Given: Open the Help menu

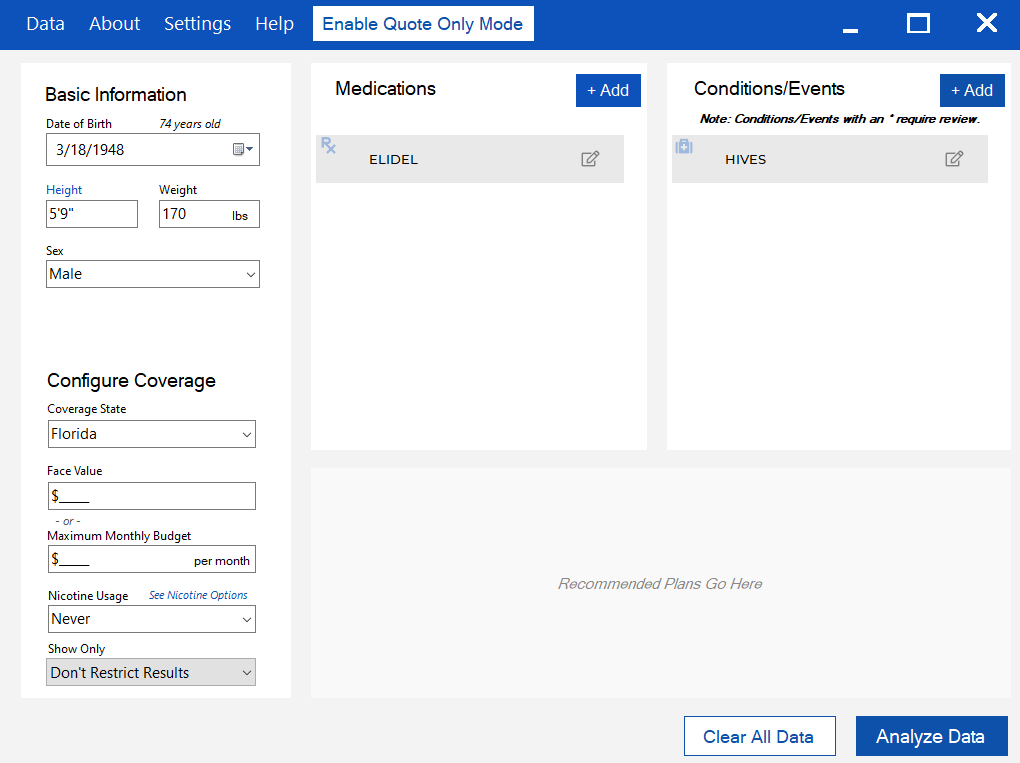Looking at the screenshot, I should 274,24.
